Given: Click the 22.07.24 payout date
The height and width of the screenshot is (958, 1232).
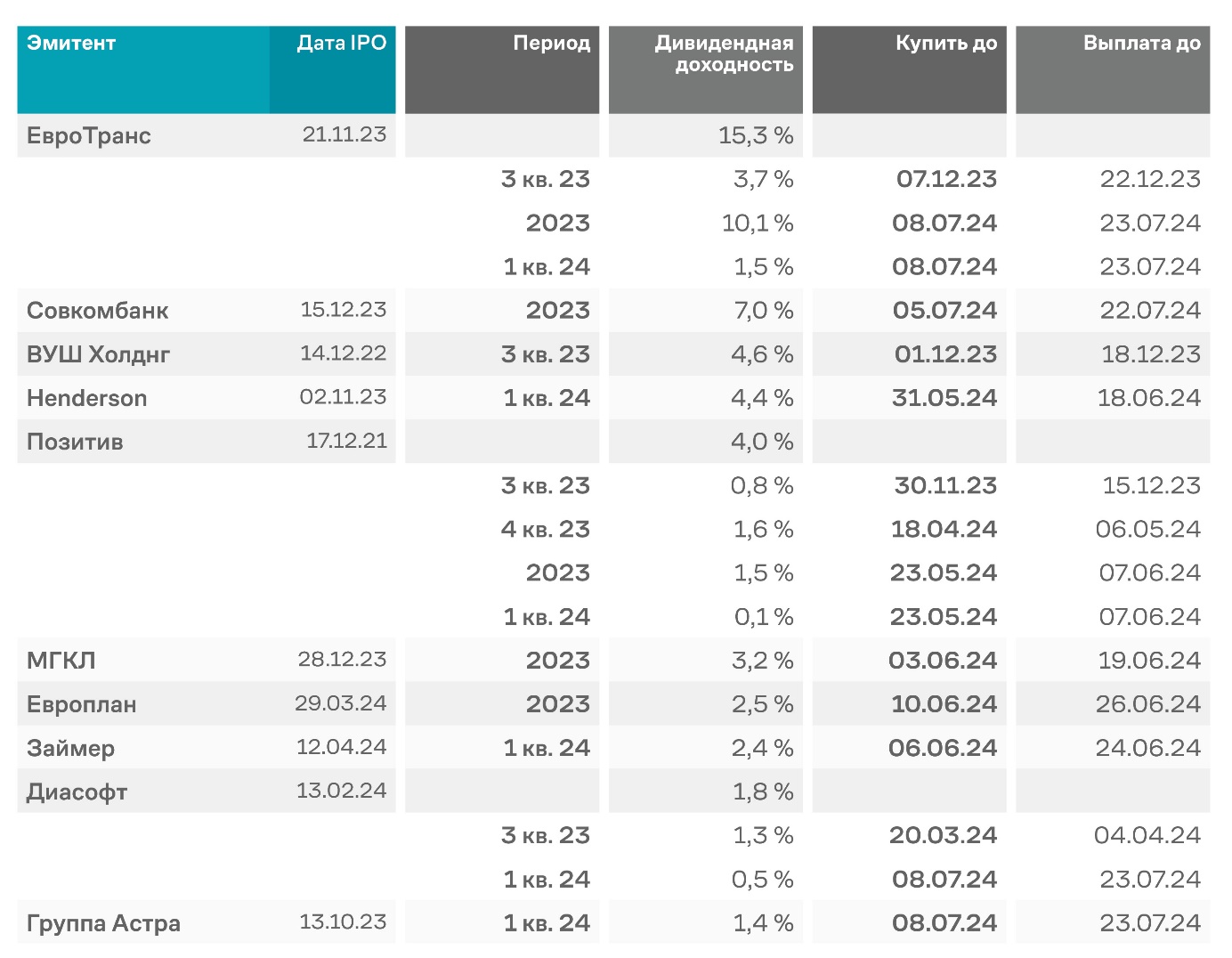Looking at the screenshot, I should tap(1150, 310).
